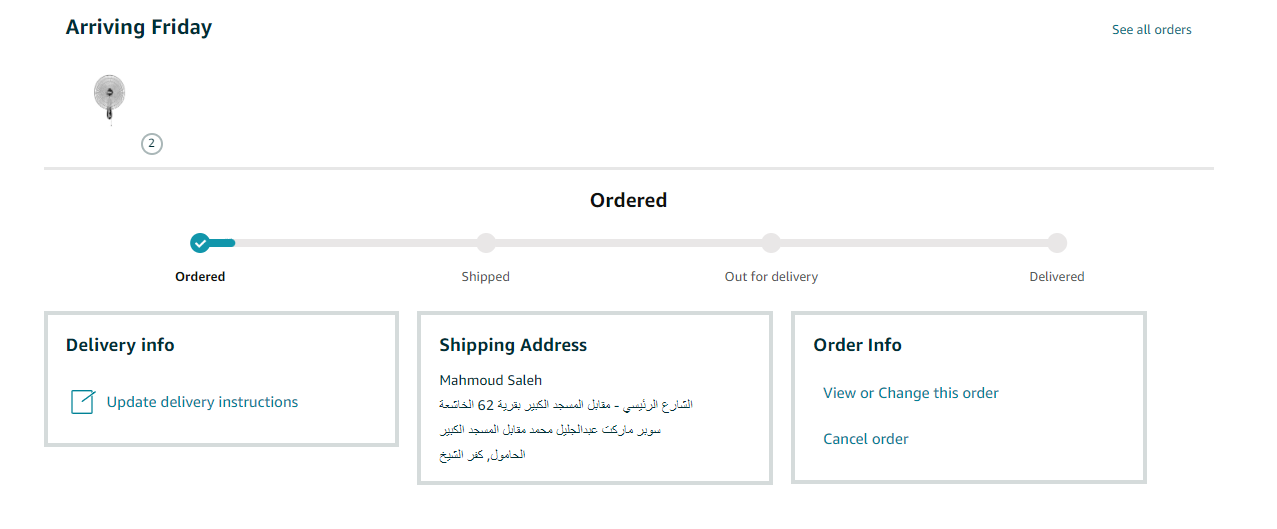
Task: Click the Out for delivery step circle
Action: pyautogui.click(x=771, y=243)
